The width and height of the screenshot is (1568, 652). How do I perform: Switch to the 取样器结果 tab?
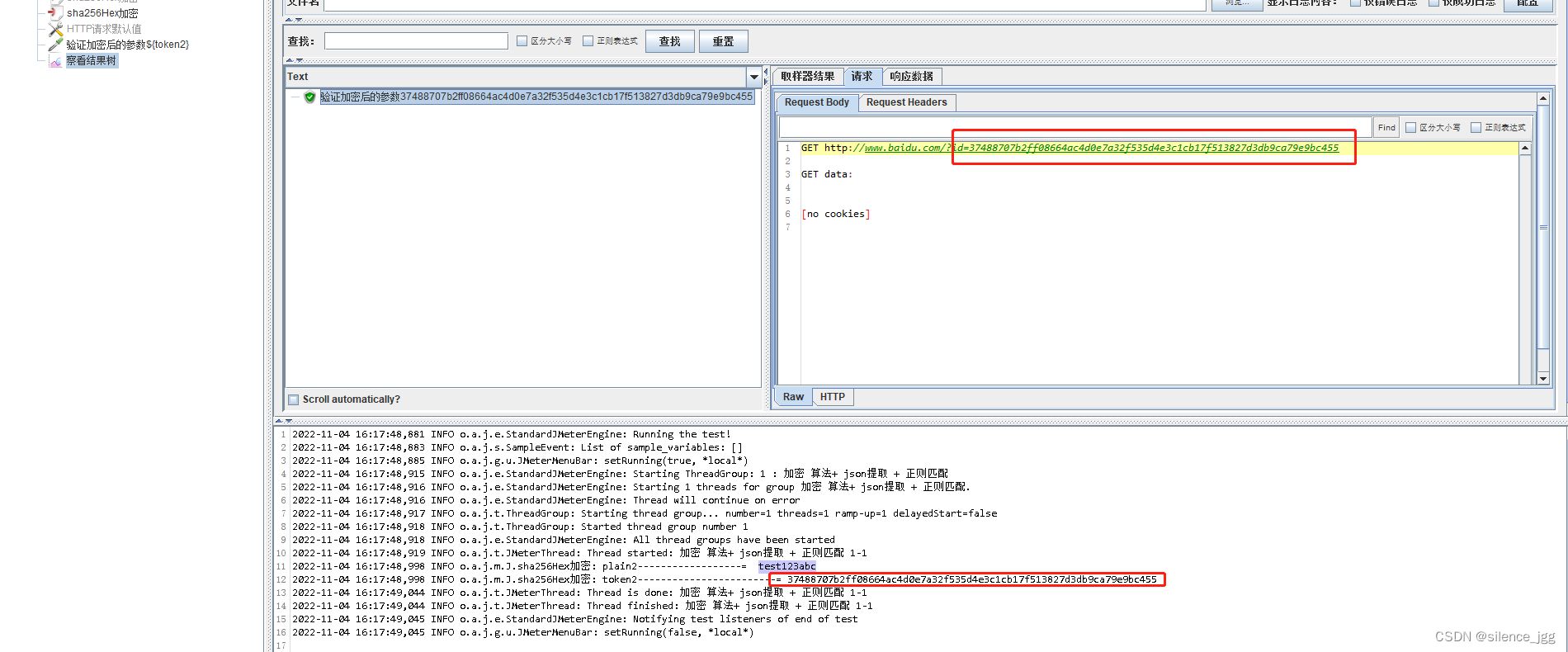point(808,77)
